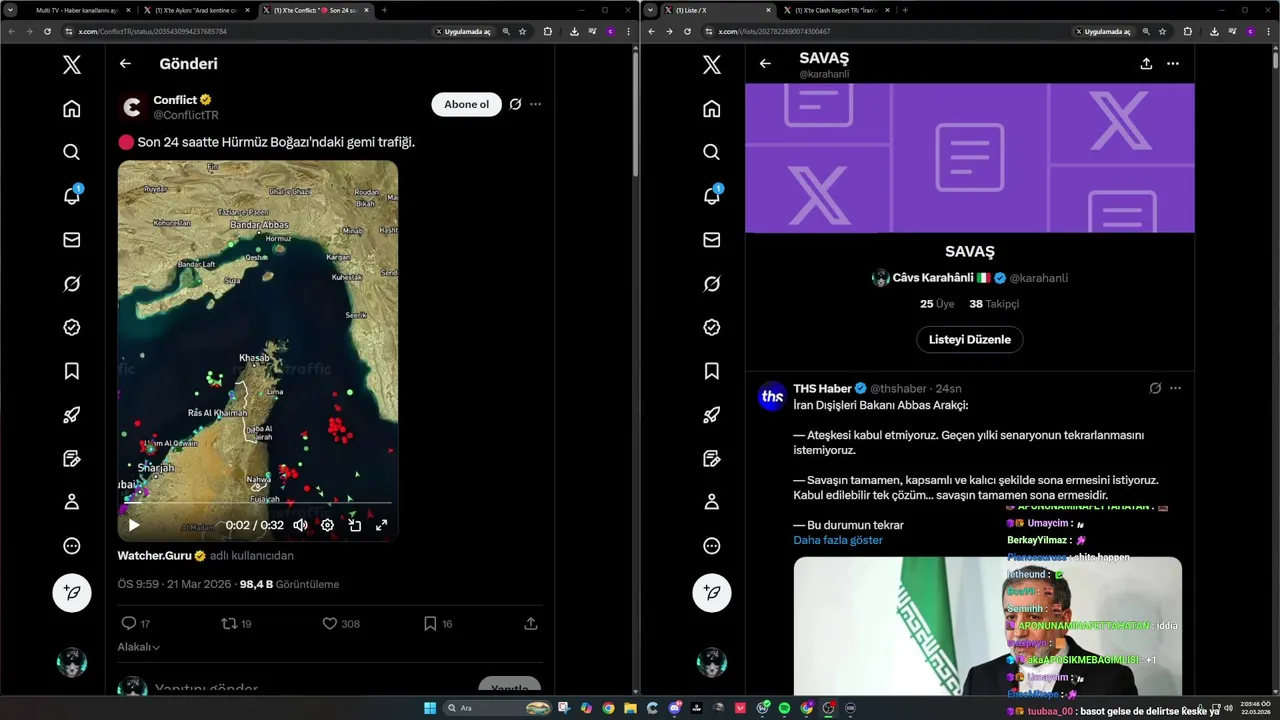
Task: Switch to X'te Clash Report TR tab
Action: 836,10
